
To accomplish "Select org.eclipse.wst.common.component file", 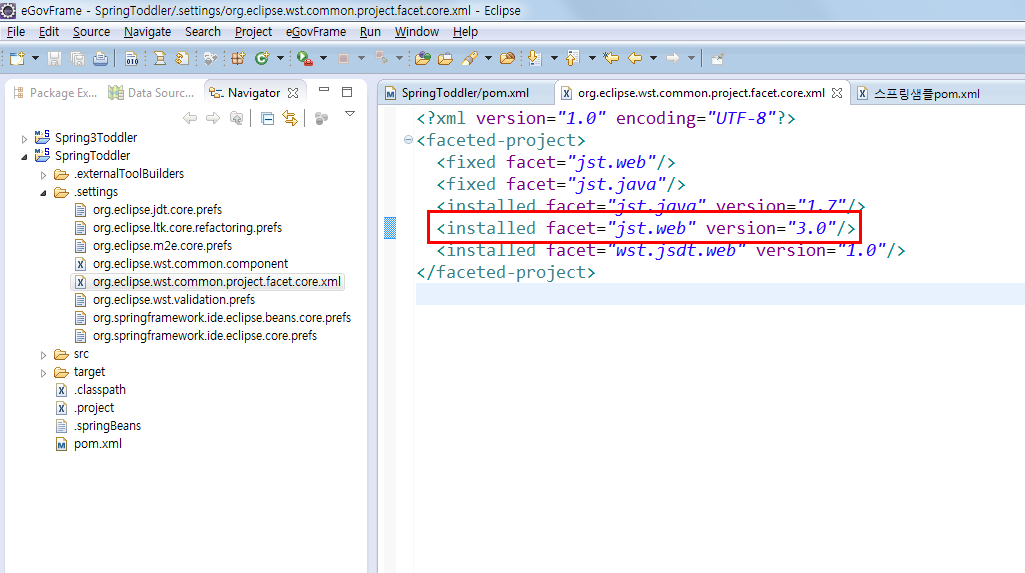I will click(190, 263).
